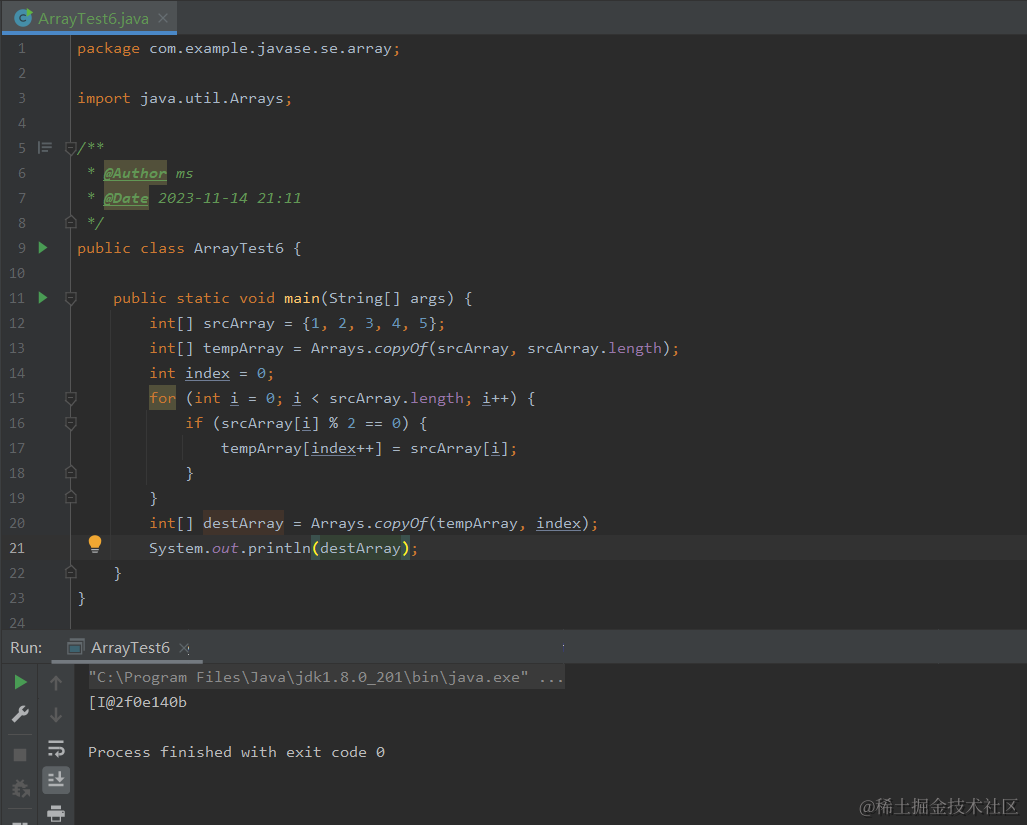
Task: Fold the for loop at line 15
Action: pyautogui.click(x=71, y=398)
